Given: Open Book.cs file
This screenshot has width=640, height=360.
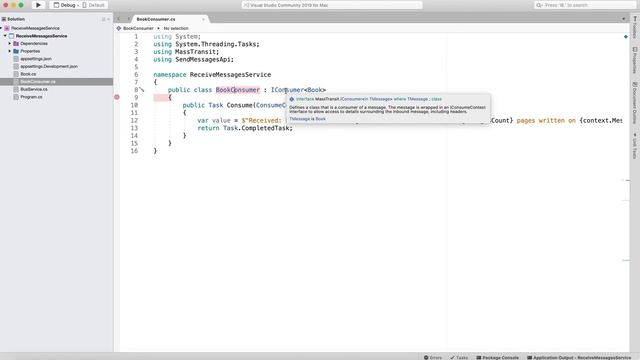Looking at the screenshot, I should [28, 74].
